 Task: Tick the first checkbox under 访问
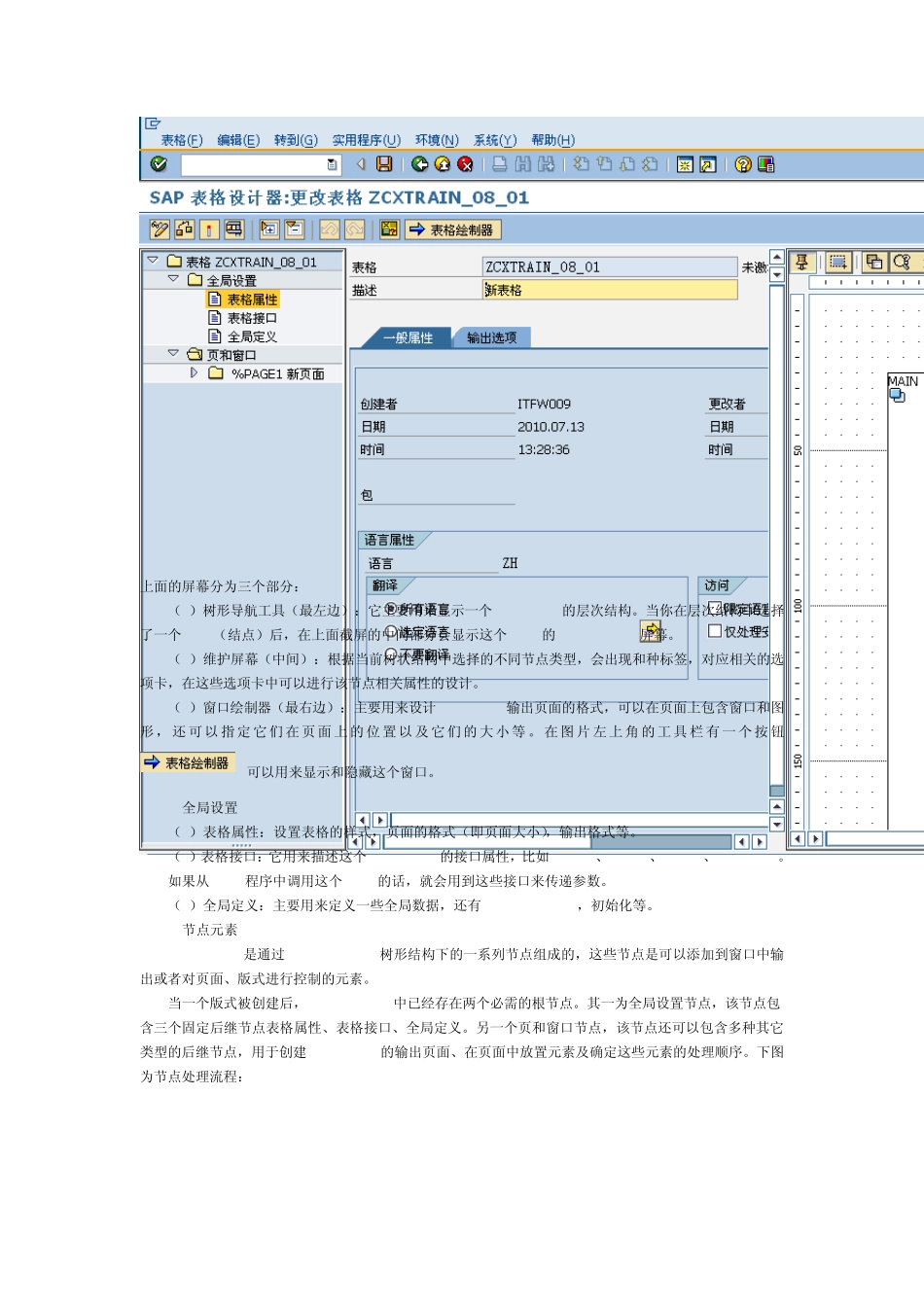click(715, 608)
